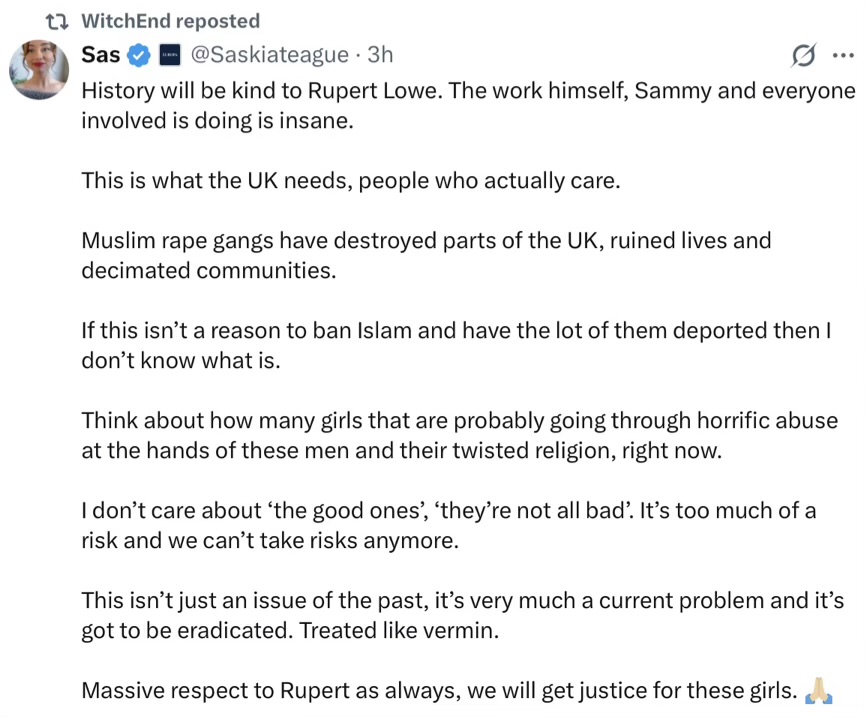Open the @Saskiateague handle link
The image size is (867, 717).
(269, 55)
